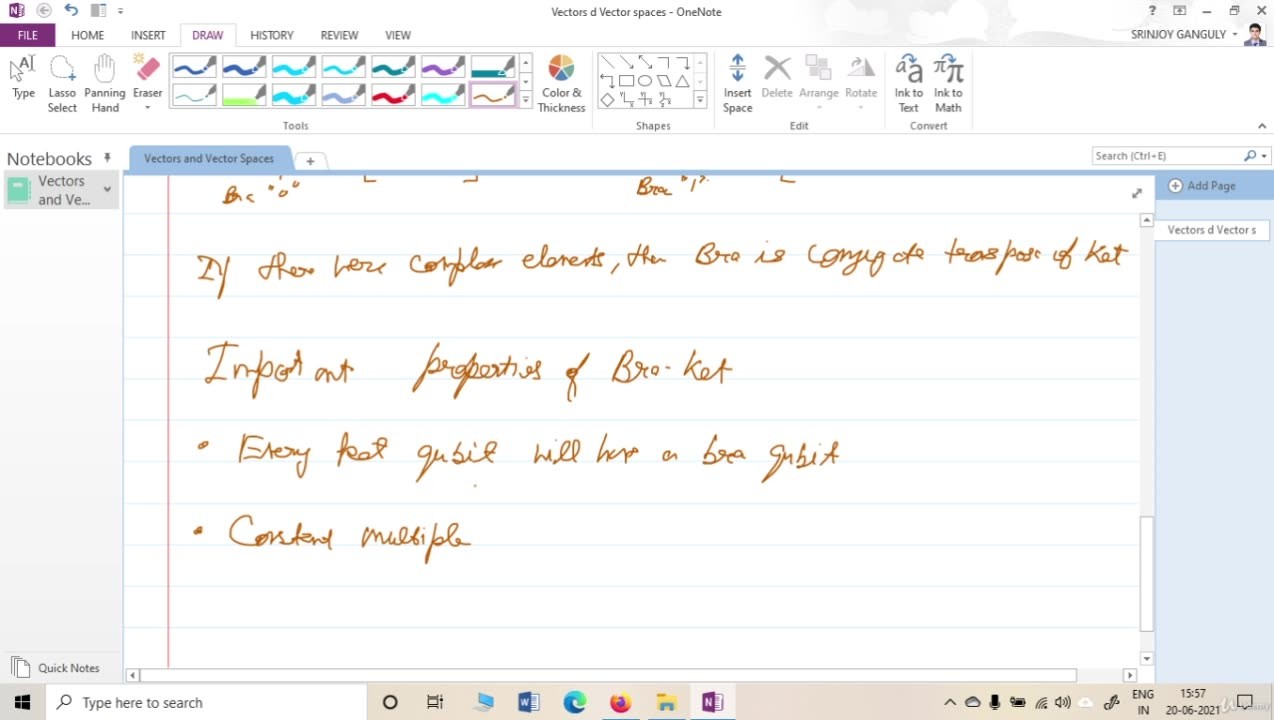
Task: Select the Type tool
Action: 23,79
